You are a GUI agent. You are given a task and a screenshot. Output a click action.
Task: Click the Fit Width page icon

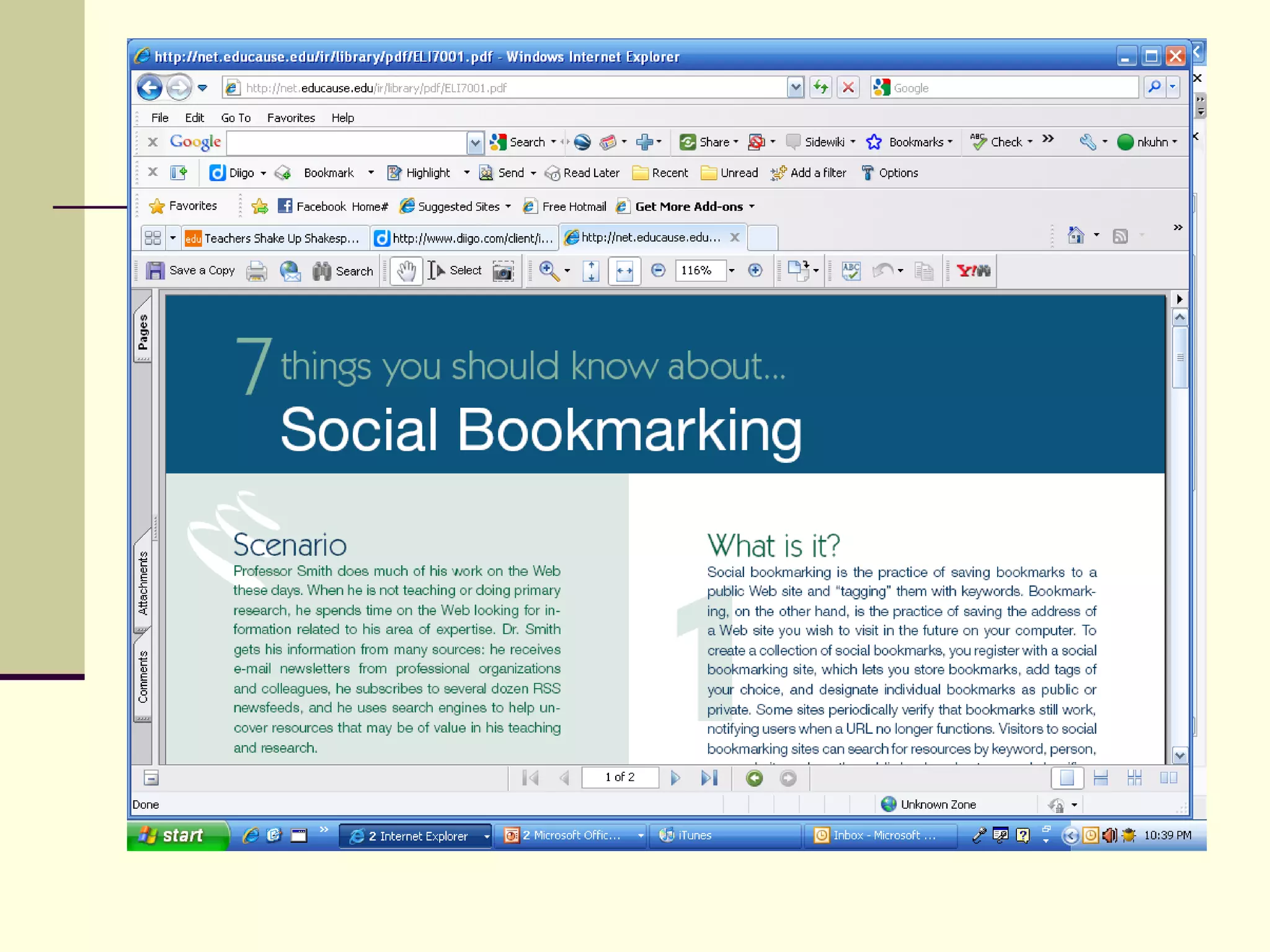pyautogui.click(x=624, y=271)
